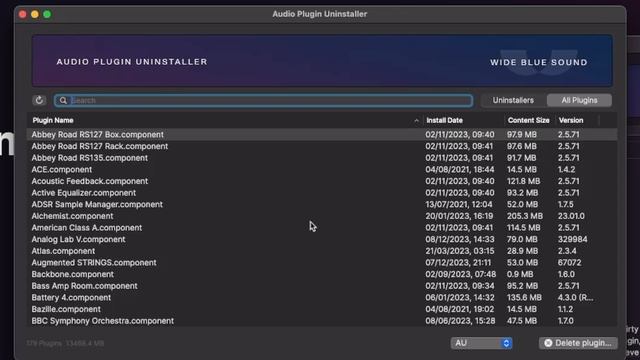Screen dimensions: 640x360
Task: Select Bazille.component plugin row
Action: point(322,309)
